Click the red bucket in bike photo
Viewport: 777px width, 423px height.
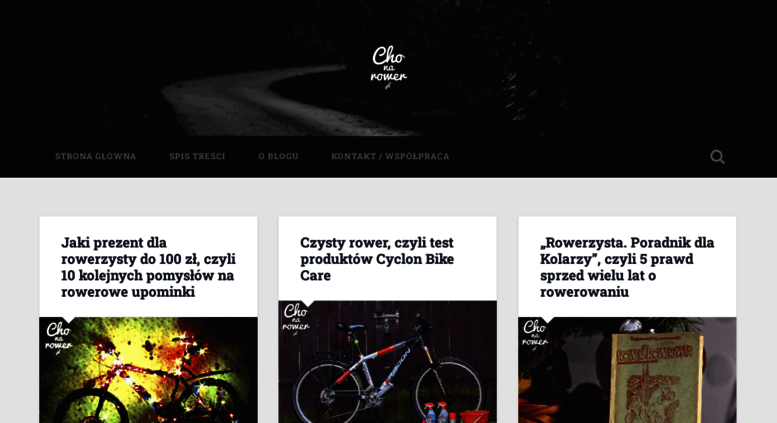[x=474, y=417]
